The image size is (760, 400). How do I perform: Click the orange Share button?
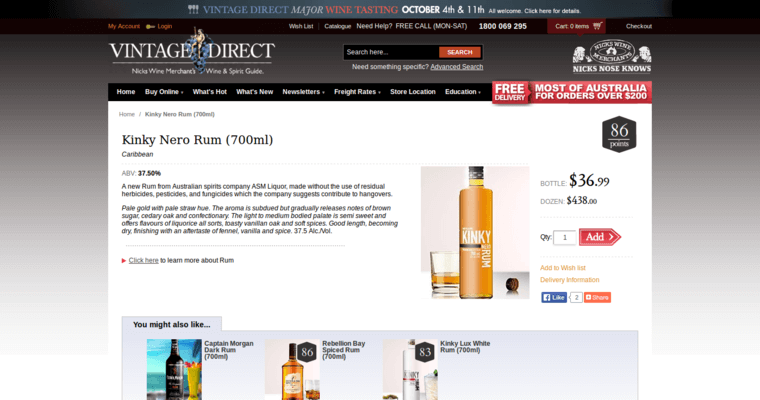pyautogui.click(x=597, y=297)
